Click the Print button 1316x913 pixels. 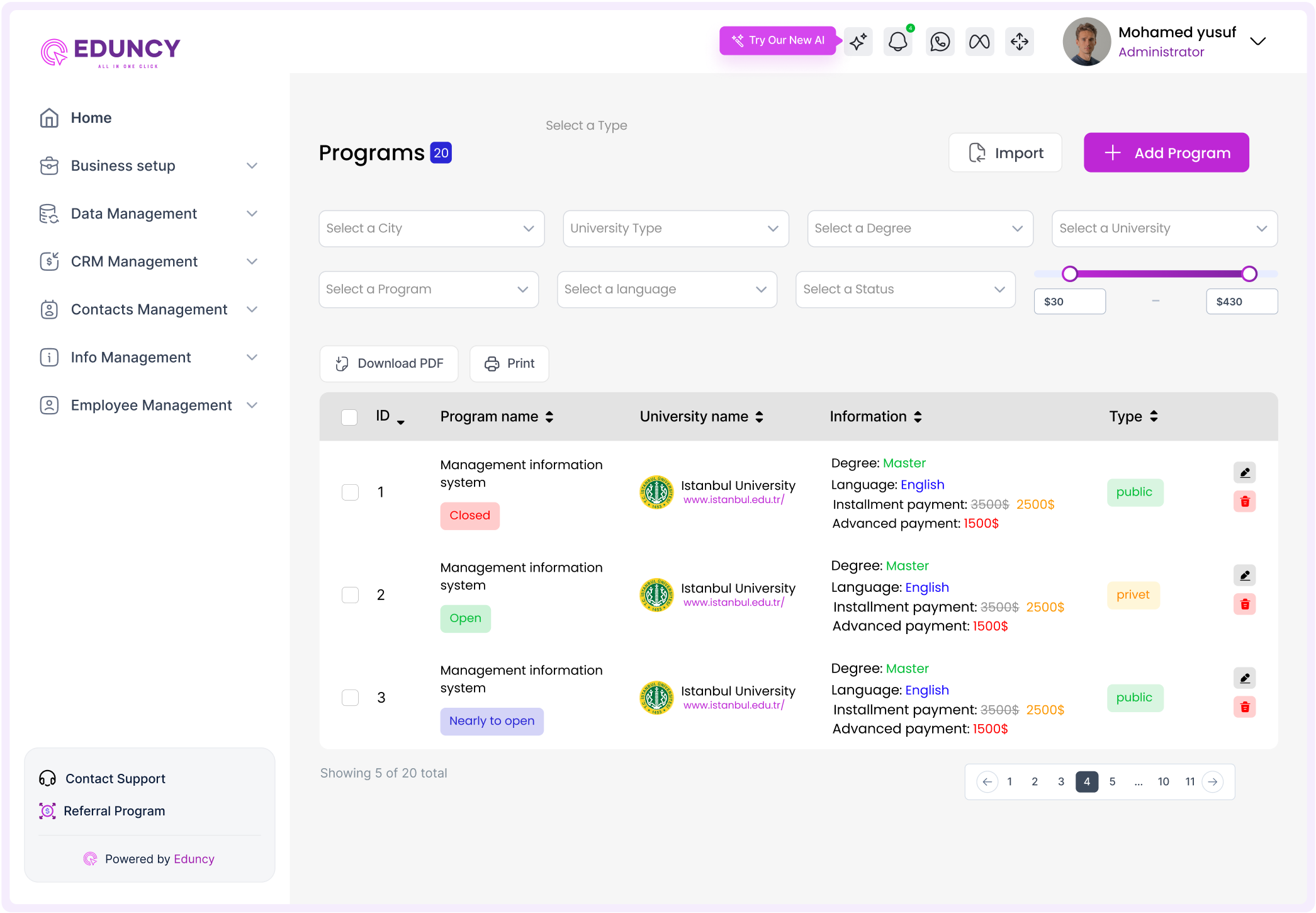[x=509, y=363]
